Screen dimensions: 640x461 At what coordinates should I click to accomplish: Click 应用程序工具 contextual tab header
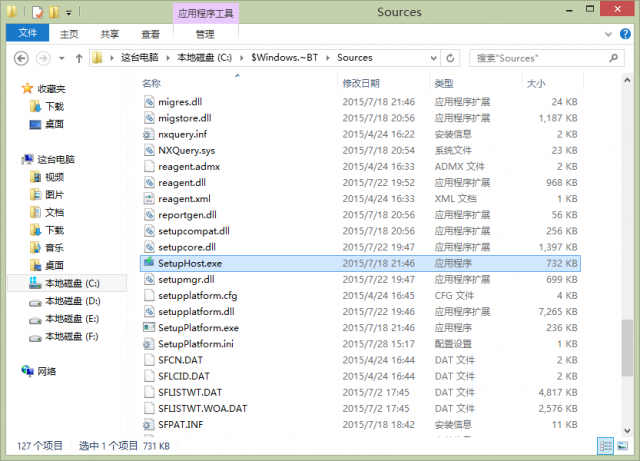[206, 13]
